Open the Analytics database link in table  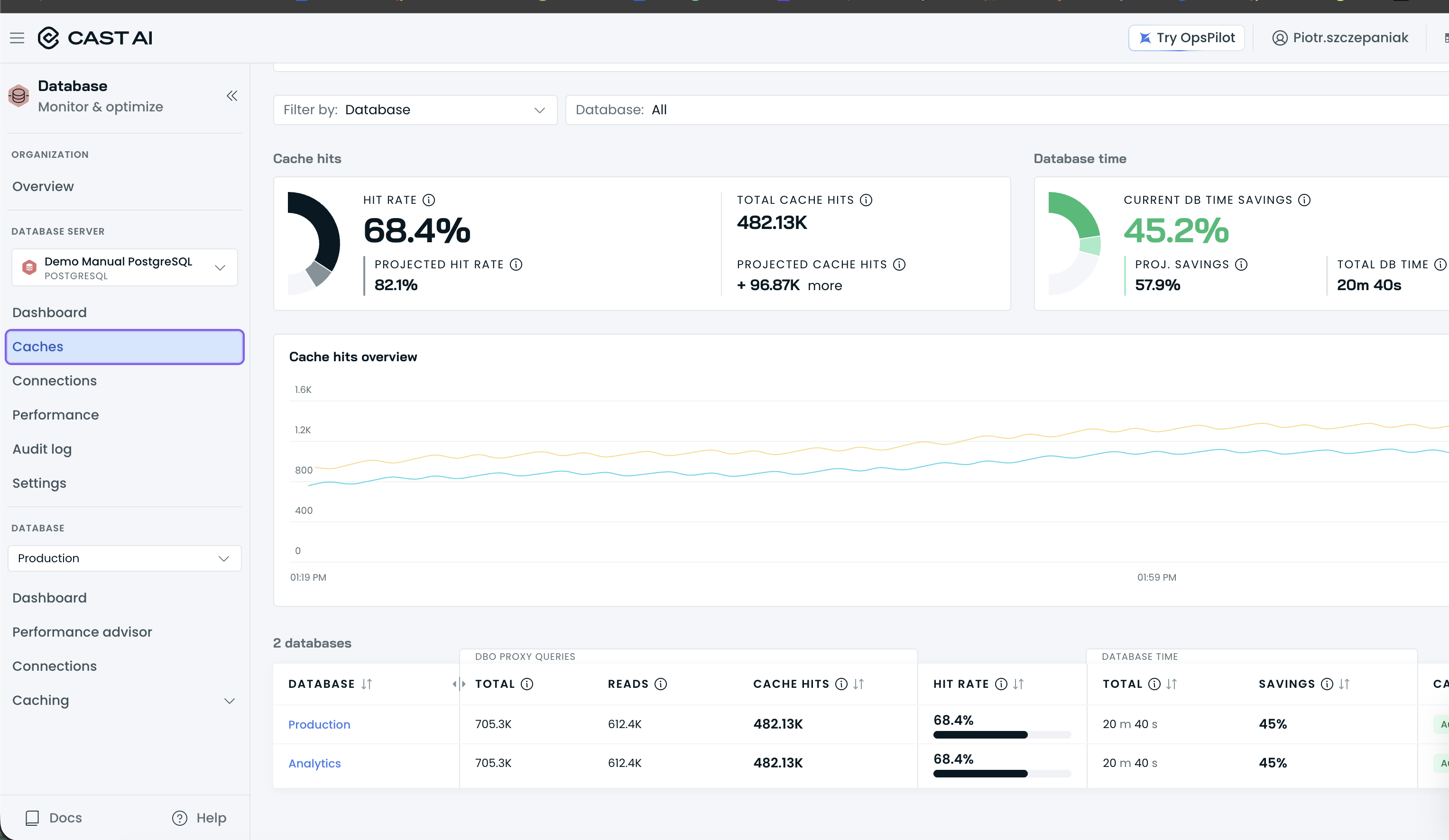click(x=314, y=764)
